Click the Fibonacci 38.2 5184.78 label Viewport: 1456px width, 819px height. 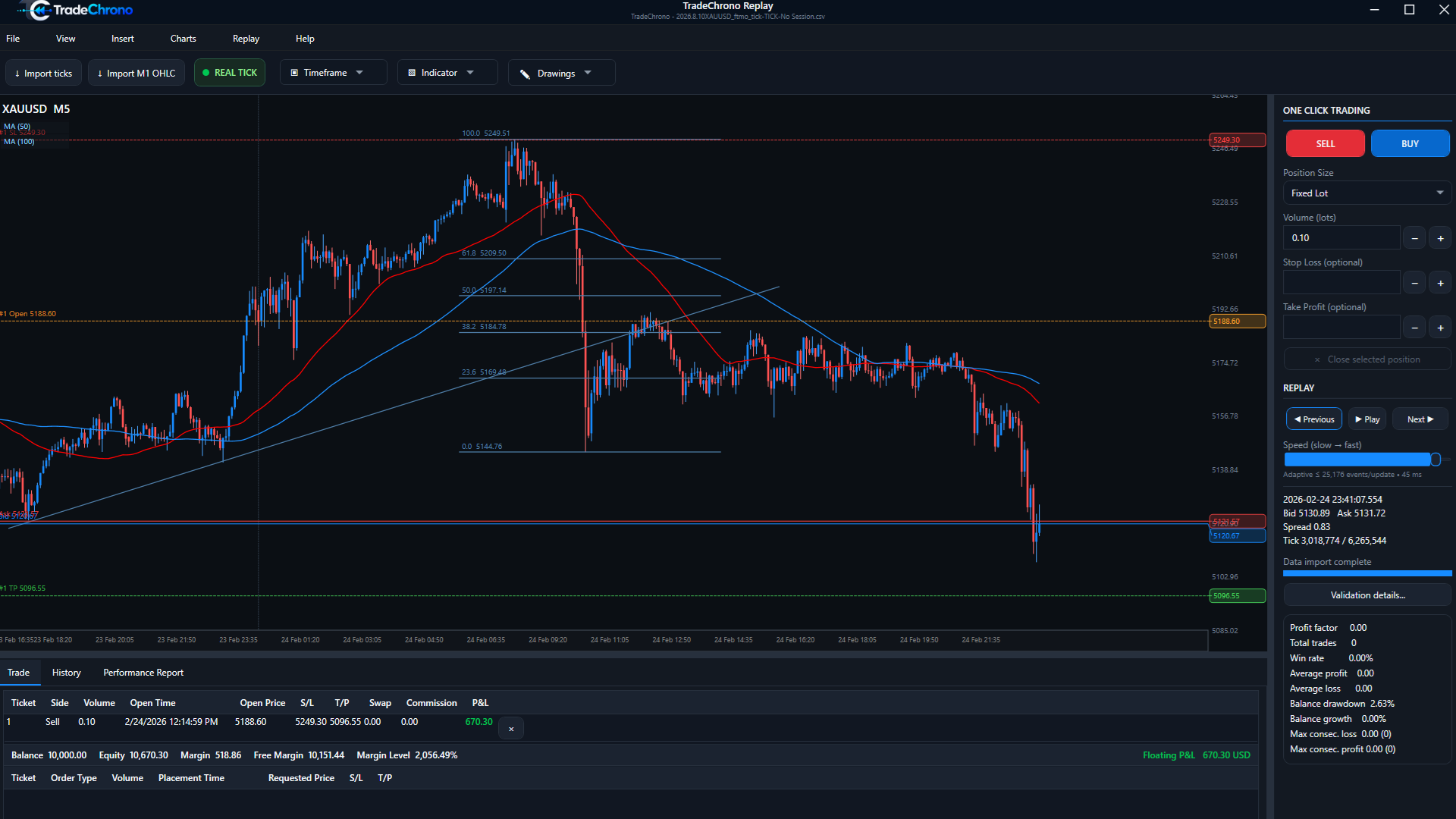pyautogui.click(x=484, y=327)
